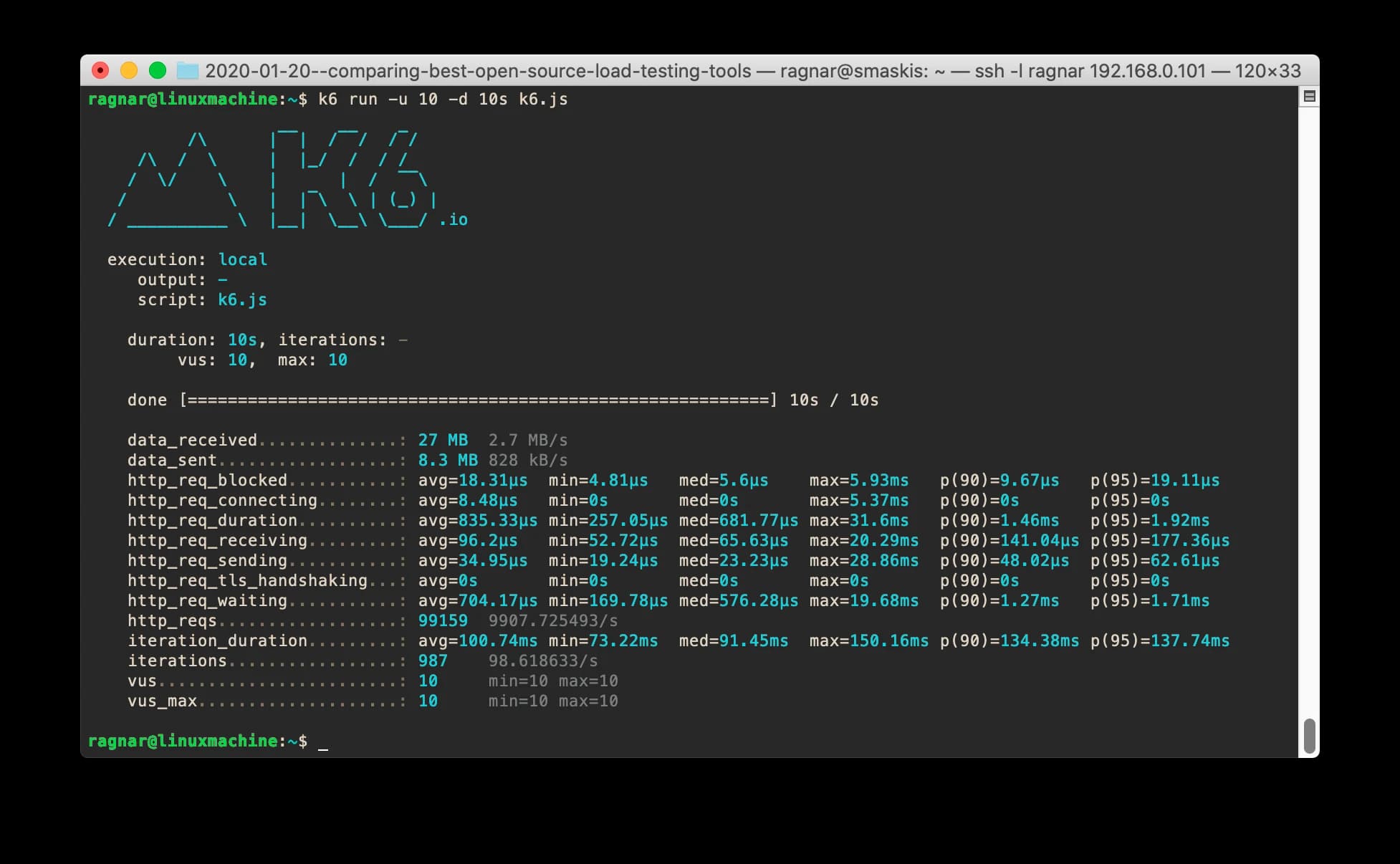Click 'max=31.6ms' in http_req_duration row
1400x864 pixels.
pyautogui.click(x=859, y=520)
